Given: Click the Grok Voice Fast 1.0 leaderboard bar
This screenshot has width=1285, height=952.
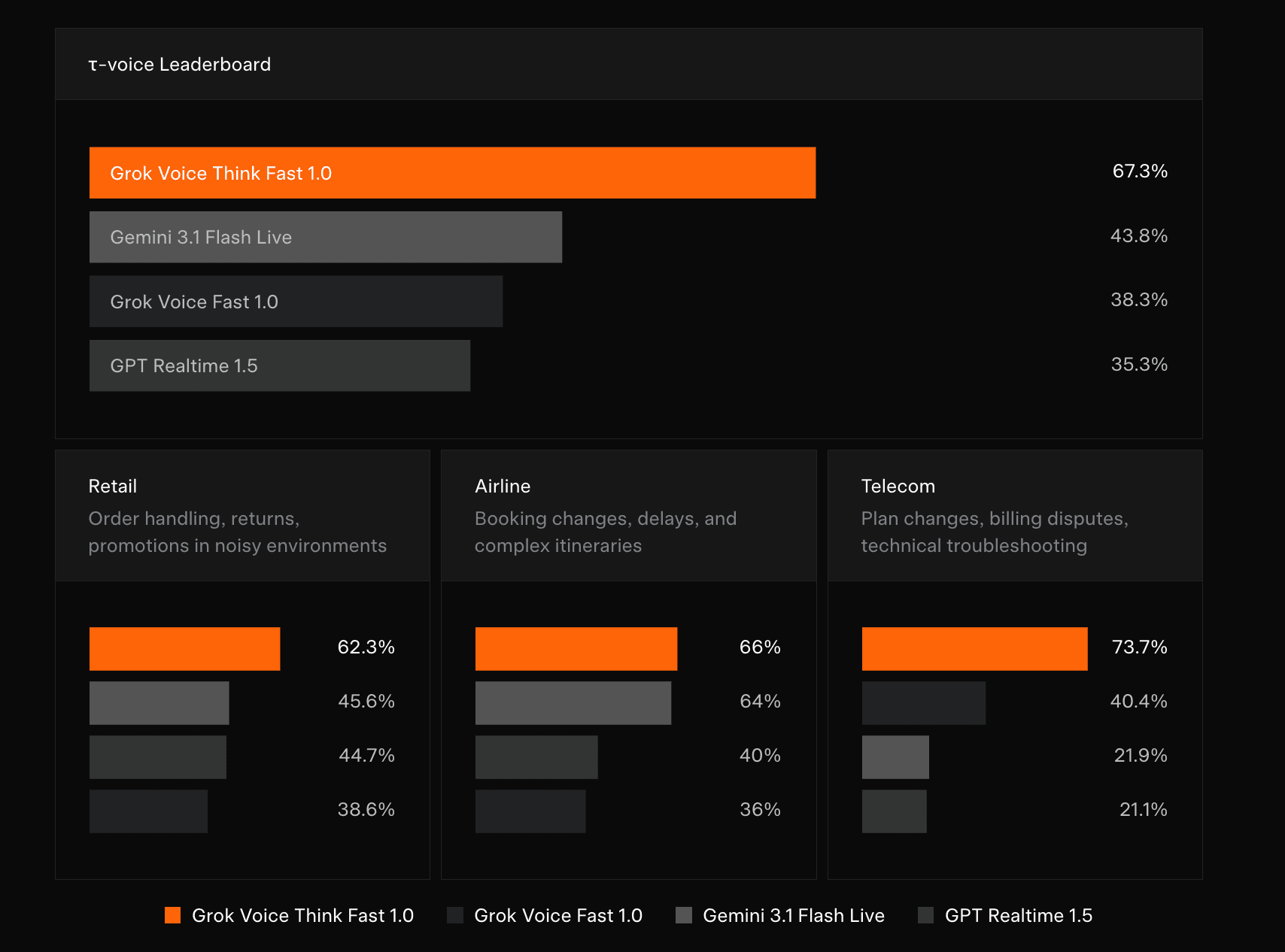Looking at the screenshot, I should 296,301.
